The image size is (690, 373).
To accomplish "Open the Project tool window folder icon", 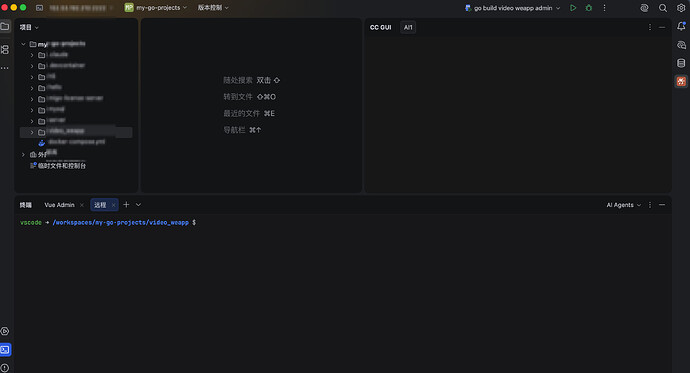I will coord(5,26).
